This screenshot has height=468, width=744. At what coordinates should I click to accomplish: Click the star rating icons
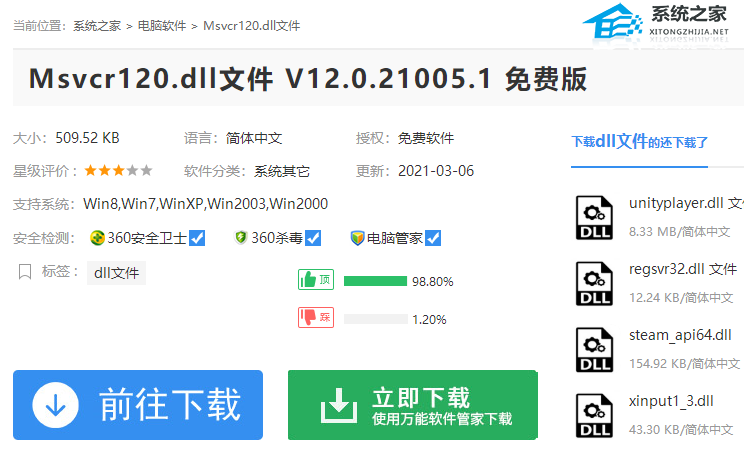[x=118, y=170]
